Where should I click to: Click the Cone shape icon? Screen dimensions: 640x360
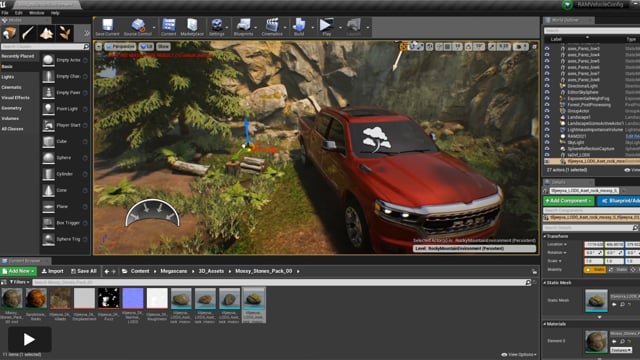tap(48, 191)
